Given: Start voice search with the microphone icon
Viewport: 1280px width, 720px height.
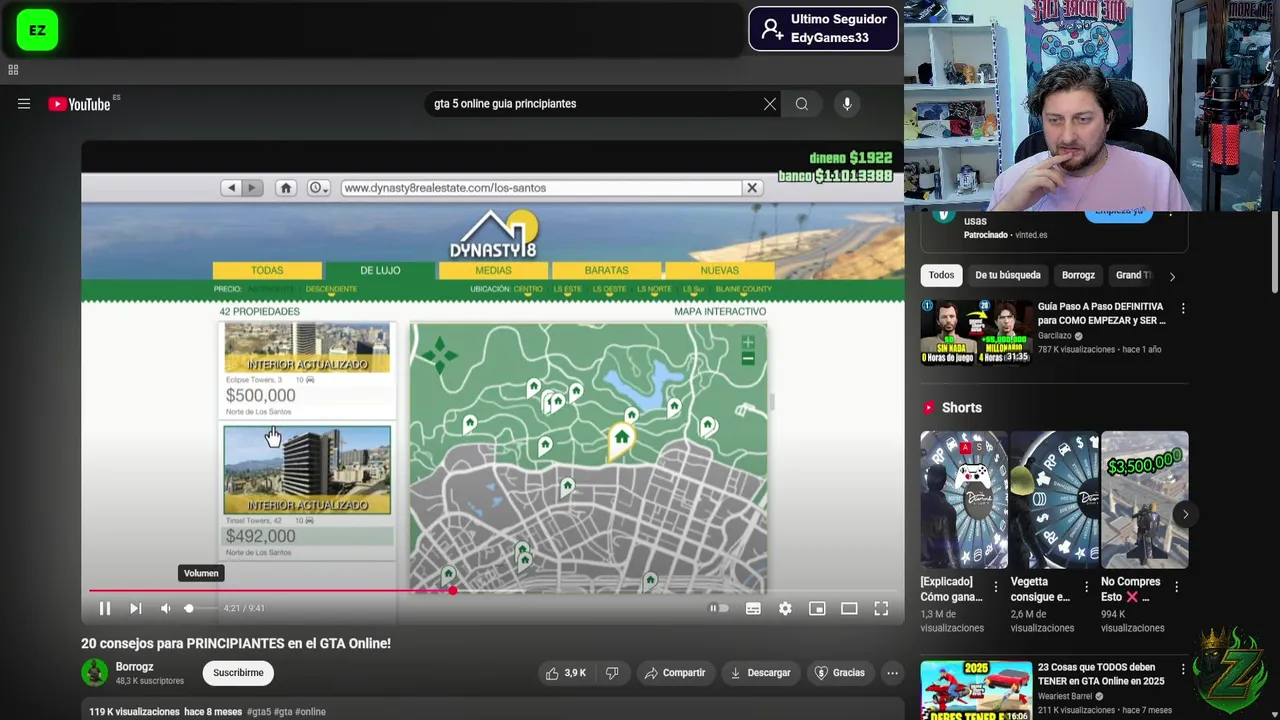Looking at the screenshot, I should point(847,104).
